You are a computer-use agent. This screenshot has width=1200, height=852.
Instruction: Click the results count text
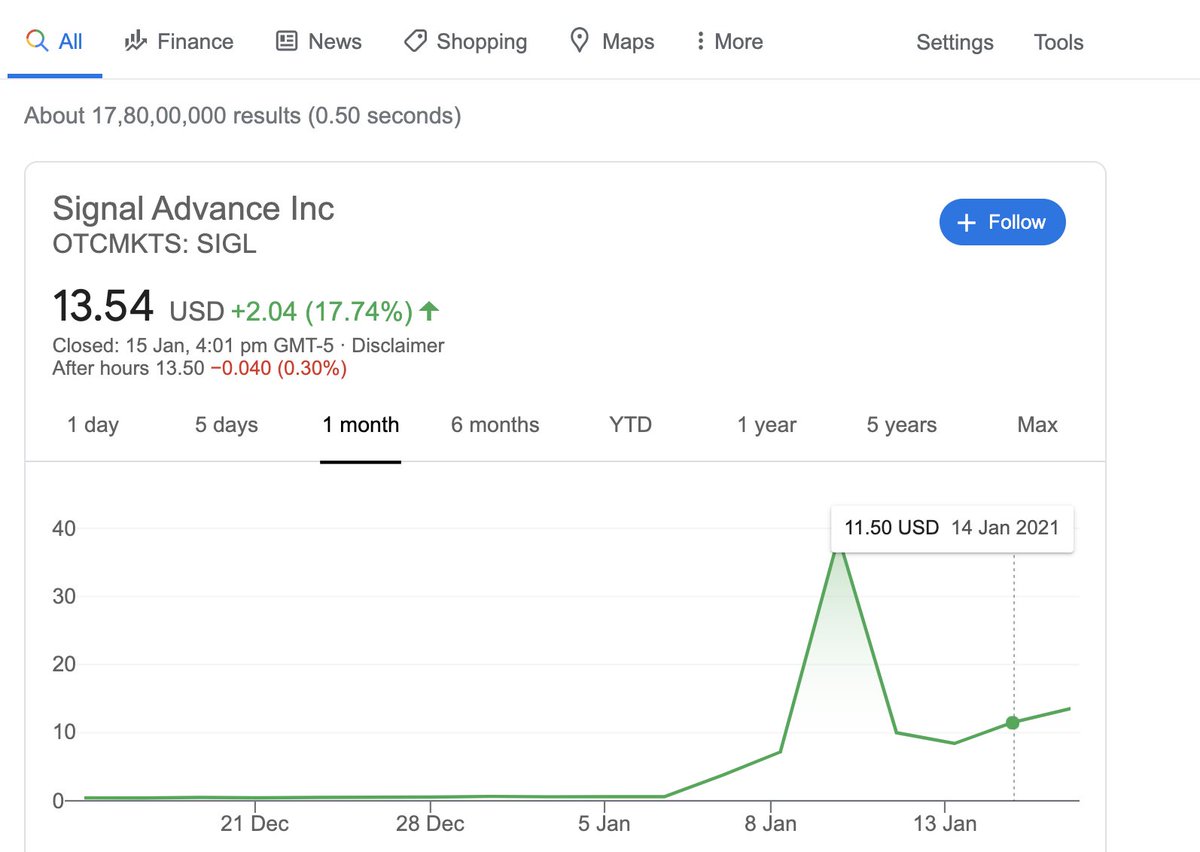click(243, 116)
